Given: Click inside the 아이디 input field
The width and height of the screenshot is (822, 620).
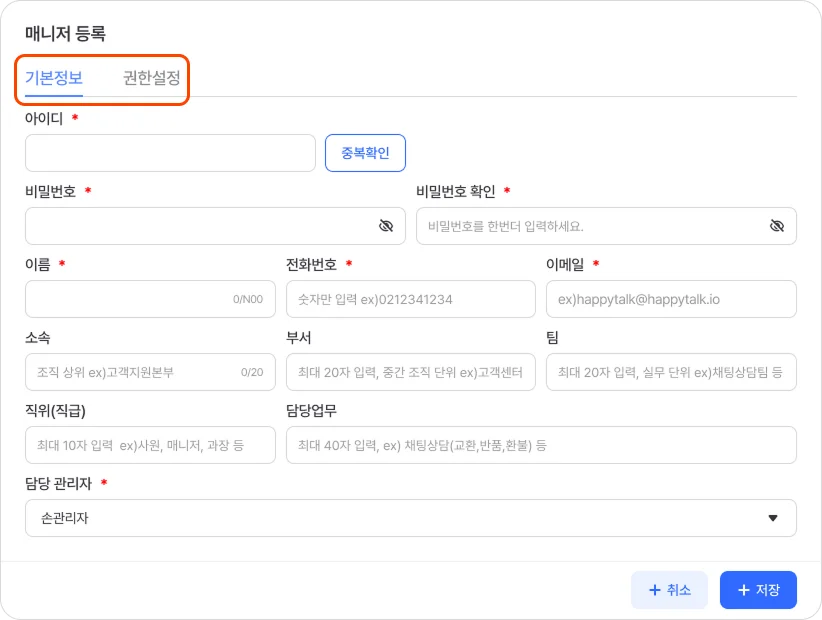Looking at the screenshot, I should coord(170,152).
